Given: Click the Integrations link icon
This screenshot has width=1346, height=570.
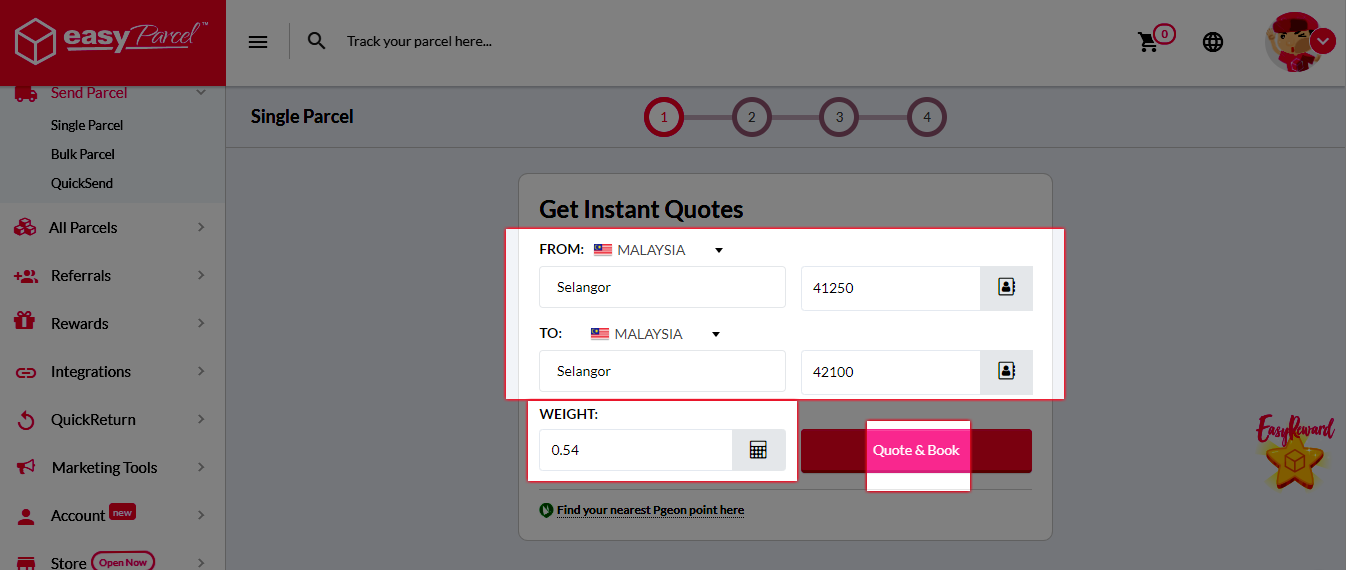Looking at the screenshot, I should pyautogui.click(x=26, y=372).
